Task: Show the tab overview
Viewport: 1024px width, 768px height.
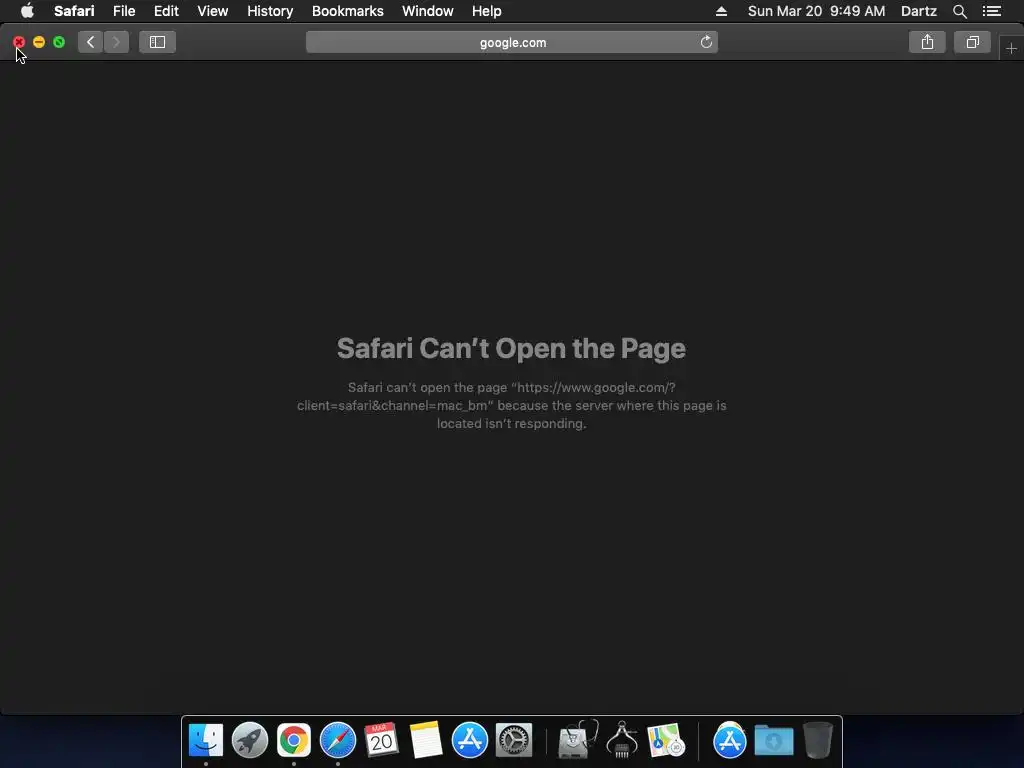Action: click(972, 42)
